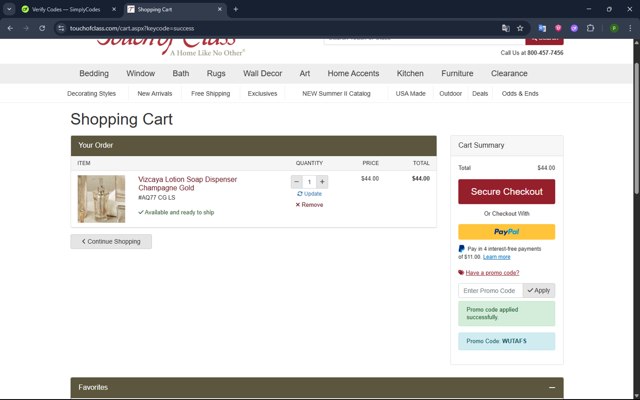Checkout with PayPal button
The width and height of the screenshot is (640, 400).
507,232
